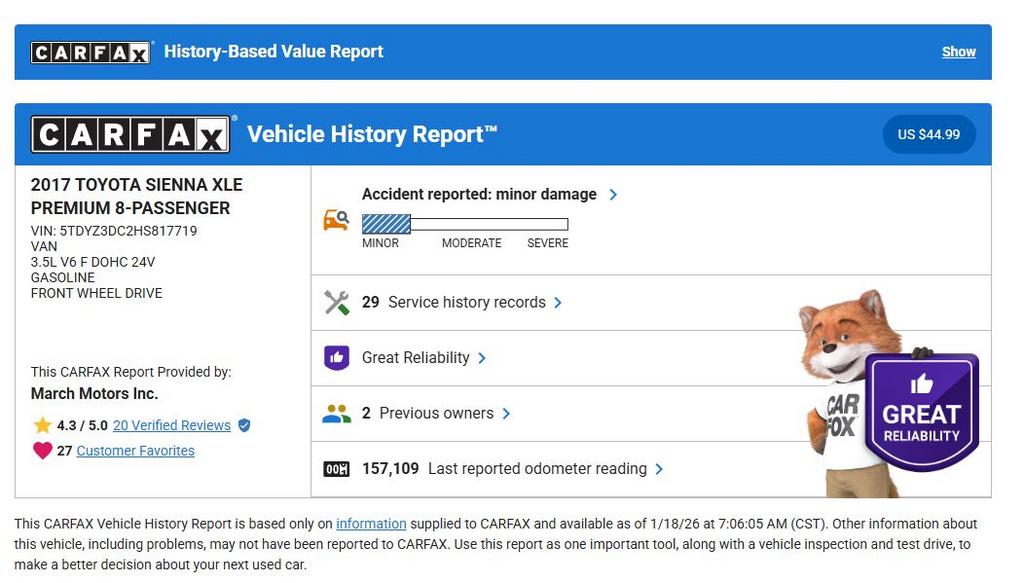The height and width of the screenshot is (583, 1024).
Task: Expand the accident reported chevron
Action: tap(613, 195)
